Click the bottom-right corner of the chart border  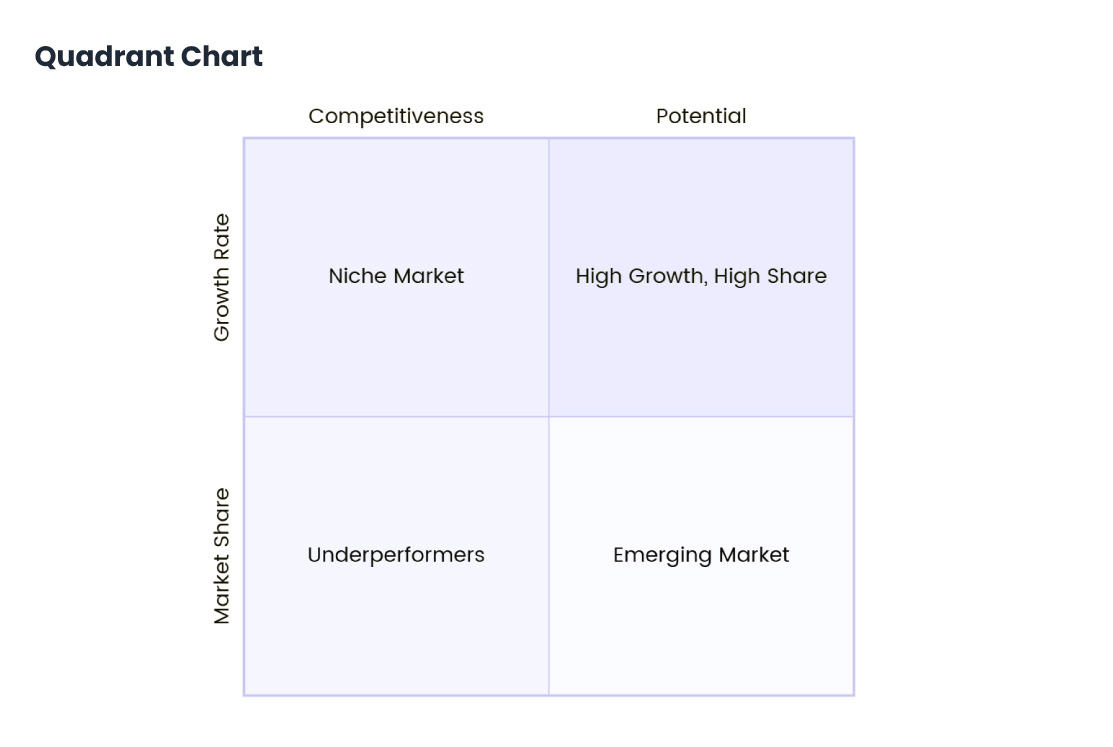point(854,695)
